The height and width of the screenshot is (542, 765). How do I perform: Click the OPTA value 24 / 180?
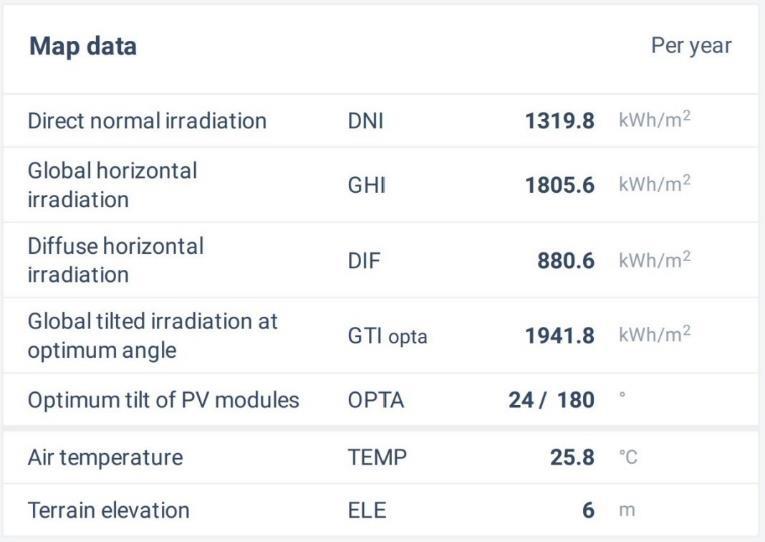coord(551,400)
